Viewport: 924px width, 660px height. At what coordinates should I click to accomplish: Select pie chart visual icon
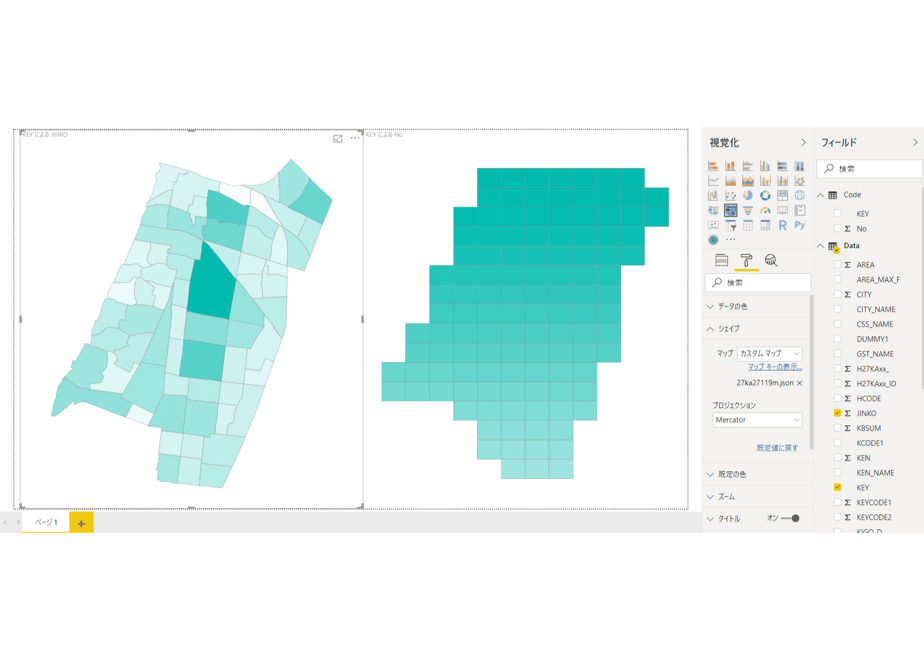tap(748, 196)
